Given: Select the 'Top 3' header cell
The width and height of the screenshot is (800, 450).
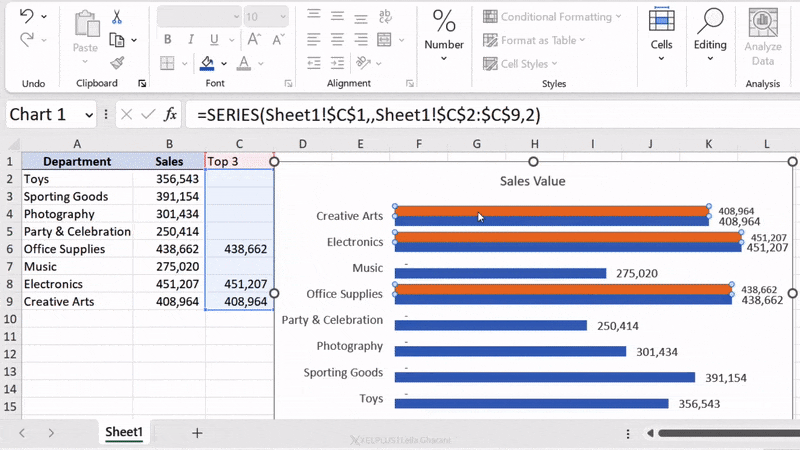Looking at the screenshot, I should point(239,161).
